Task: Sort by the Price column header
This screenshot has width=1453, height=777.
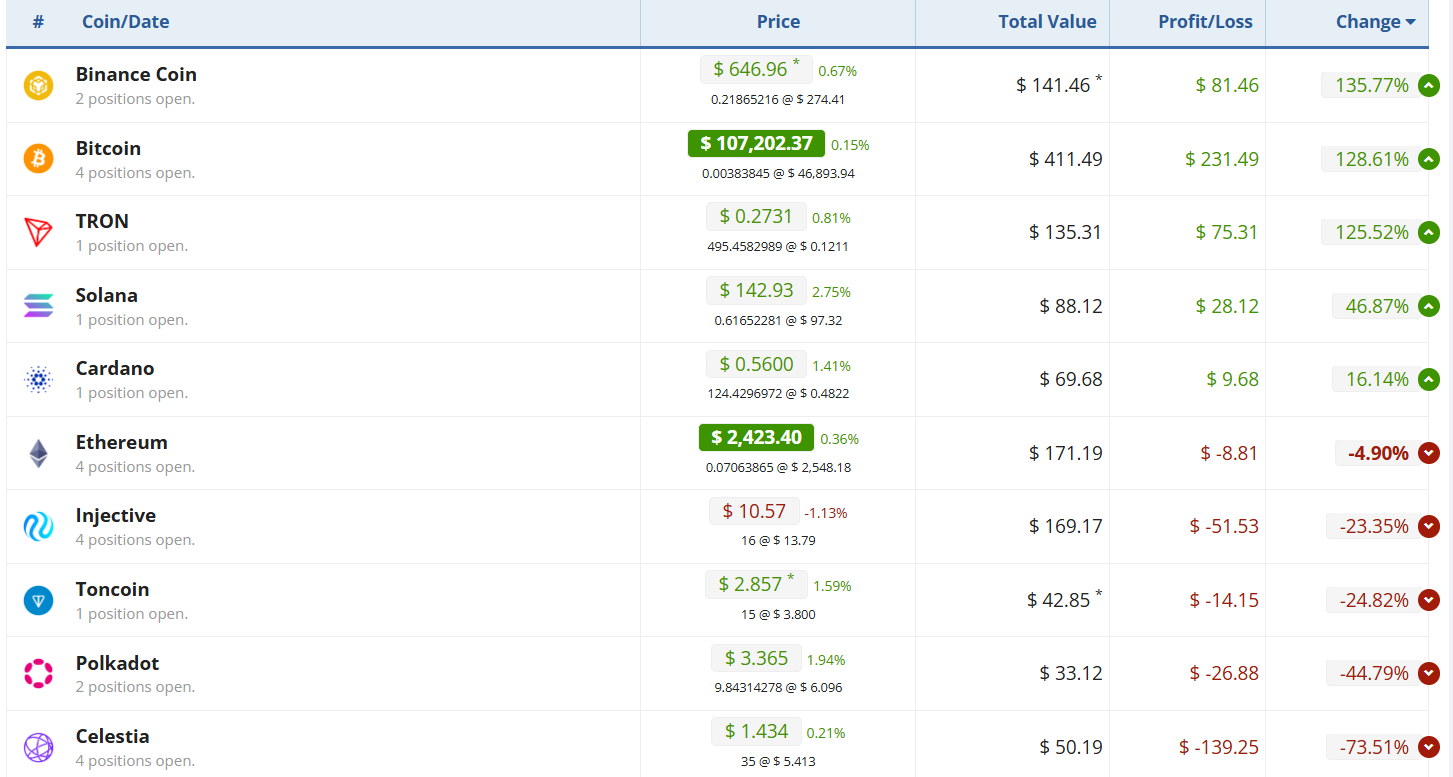Action: pyautogui.click(x=778, y=22)
